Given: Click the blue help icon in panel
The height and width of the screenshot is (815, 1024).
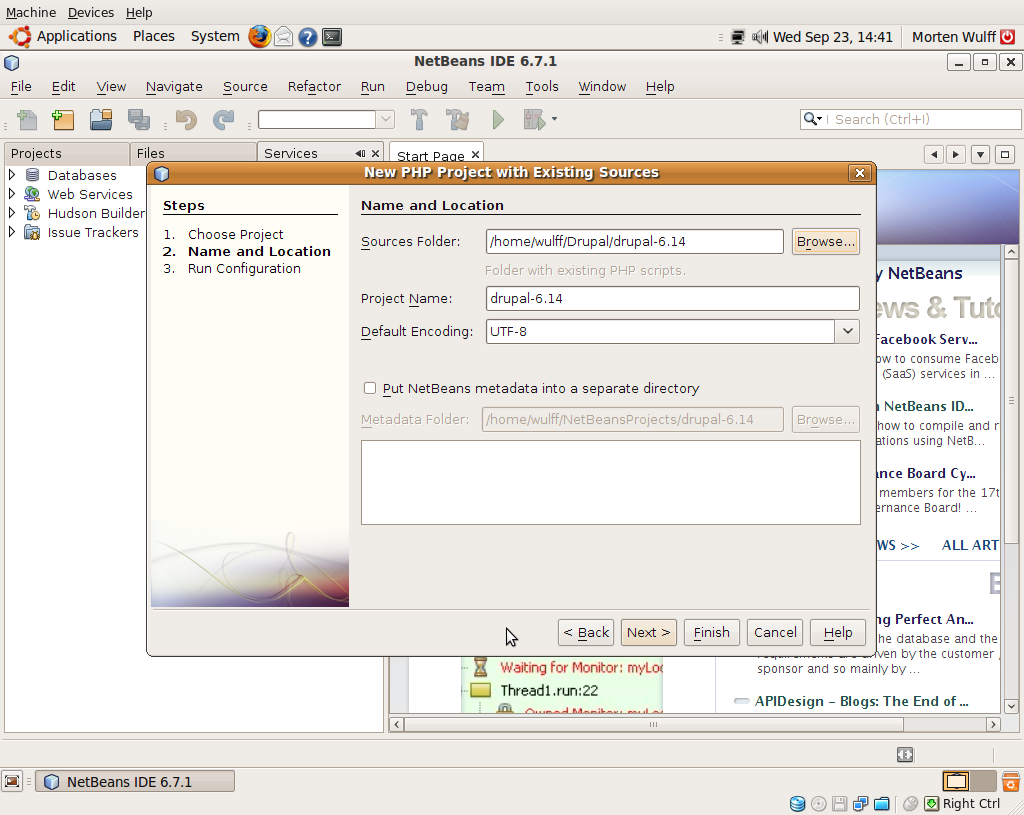Looking at the screenshot, I should tap(308, 37).
